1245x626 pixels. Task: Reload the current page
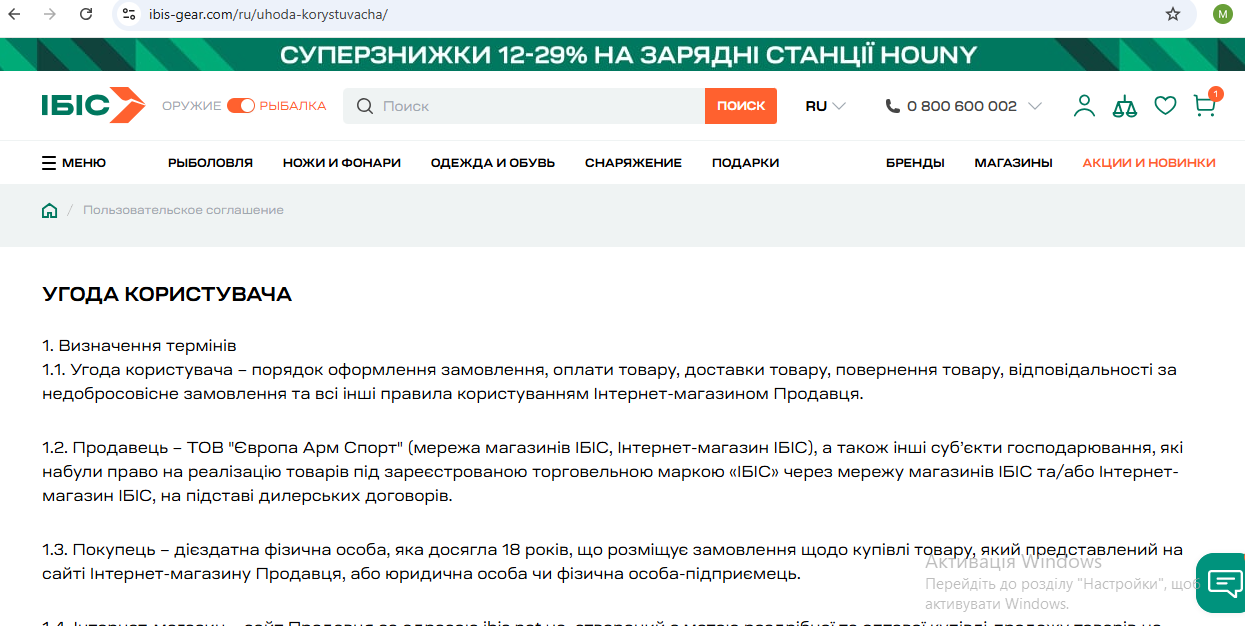[x=86, y=14]
